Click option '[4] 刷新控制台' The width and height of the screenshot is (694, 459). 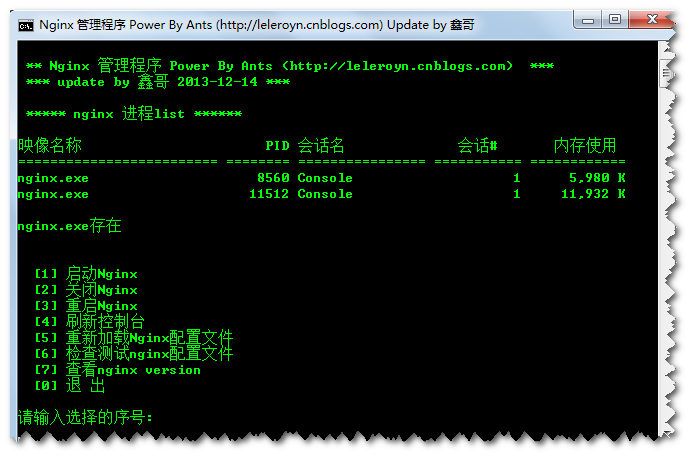[89, 322]
